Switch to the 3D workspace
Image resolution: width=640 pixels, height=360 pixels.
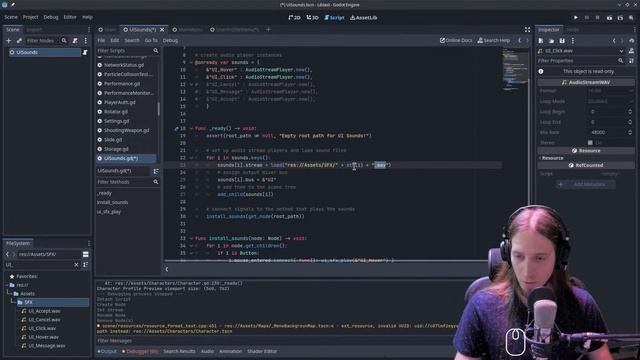pos(312,18)
